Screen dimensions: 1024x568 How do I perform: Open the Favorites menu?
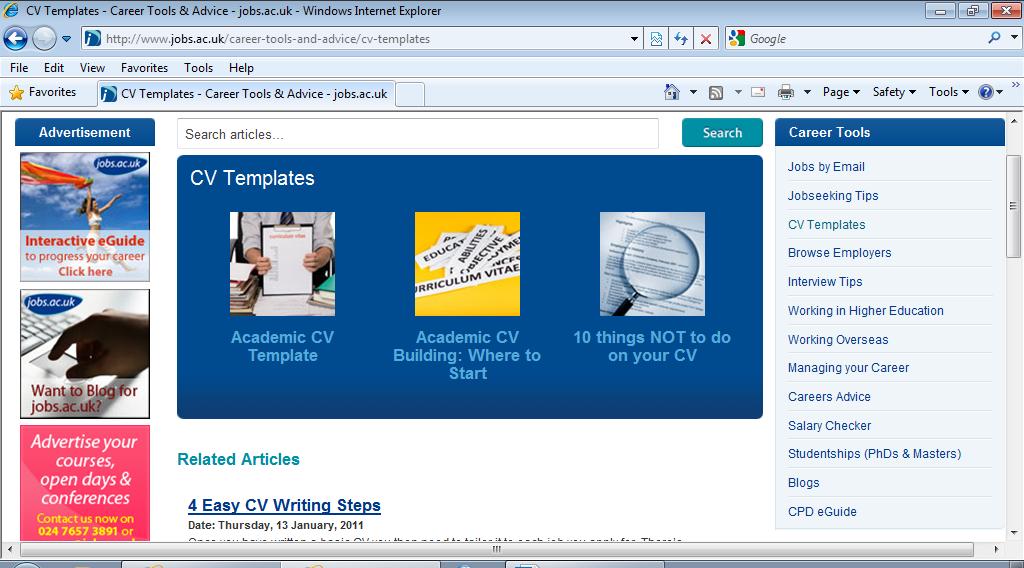[x=144, y=68]
